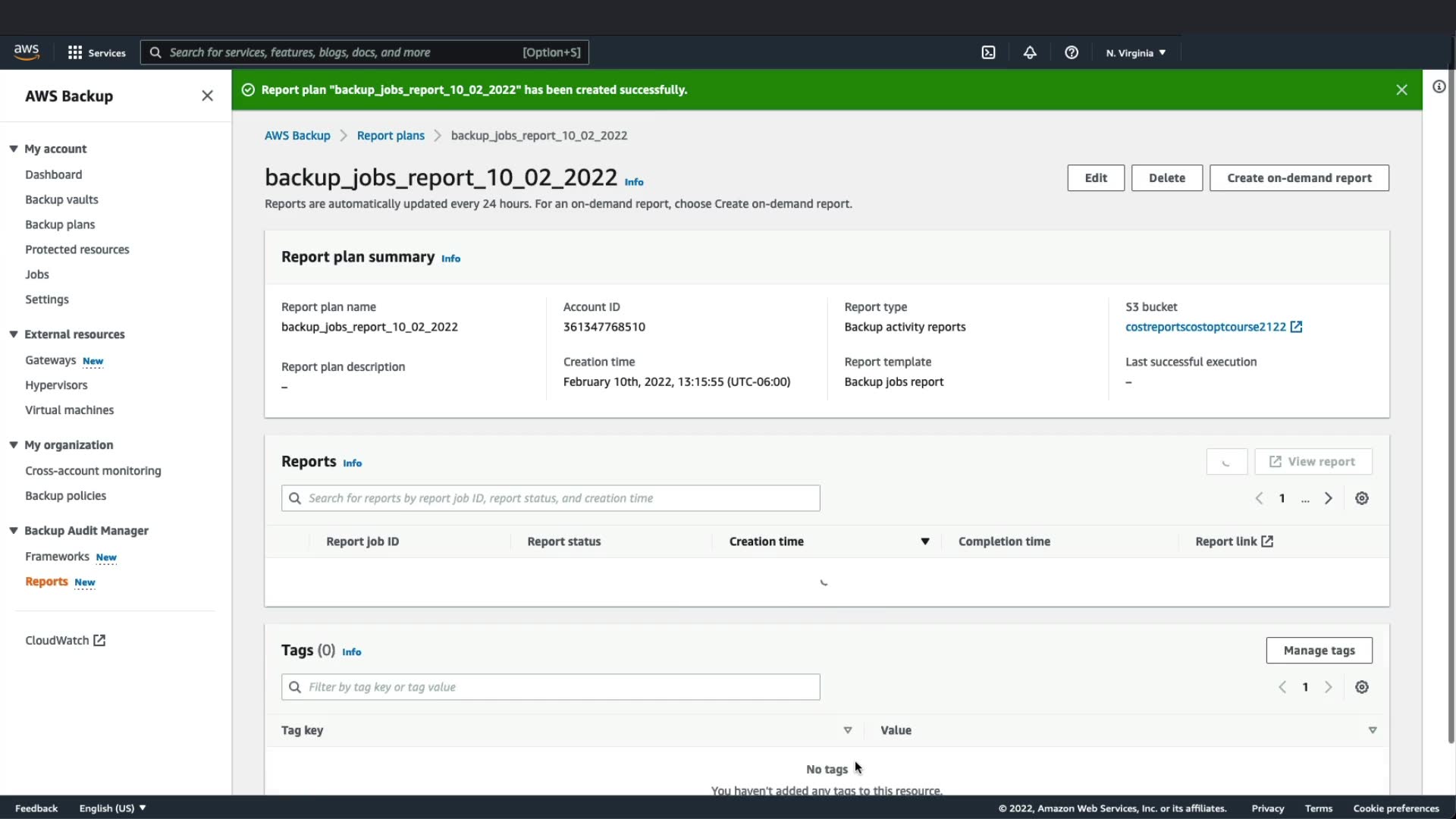Open the N. Virginia region dropdown
Image resolution: width=1456 pixels, height=819 pixels.
click(1135, 53)
